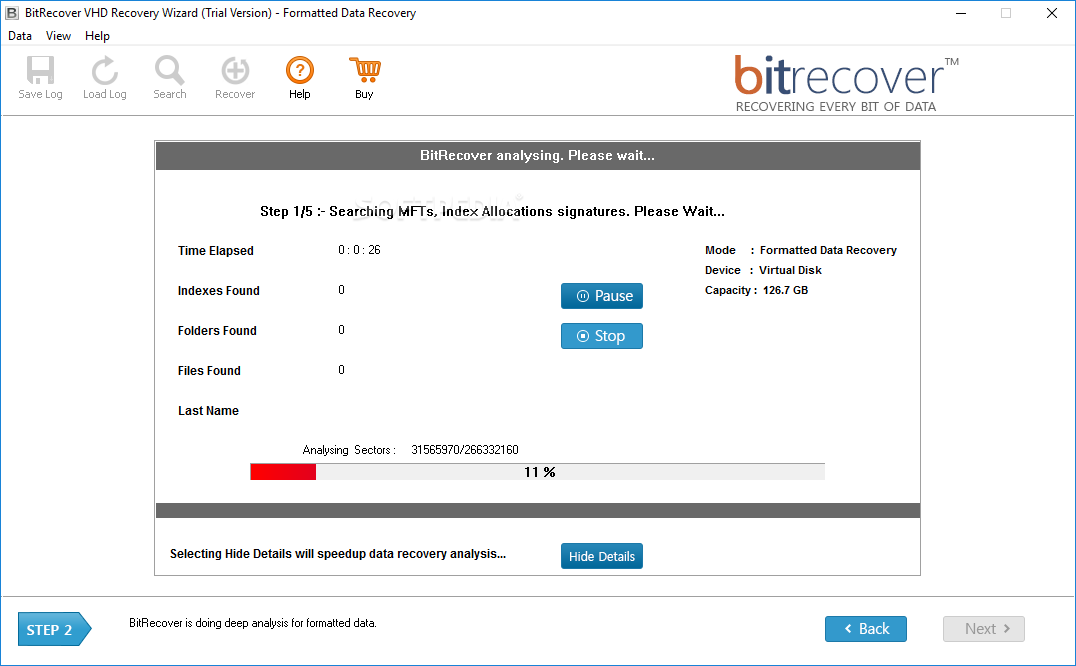This screenshot has height=666, width=1076.
Task: Click the Save Log toolbar icon
Action: [40, 78]
